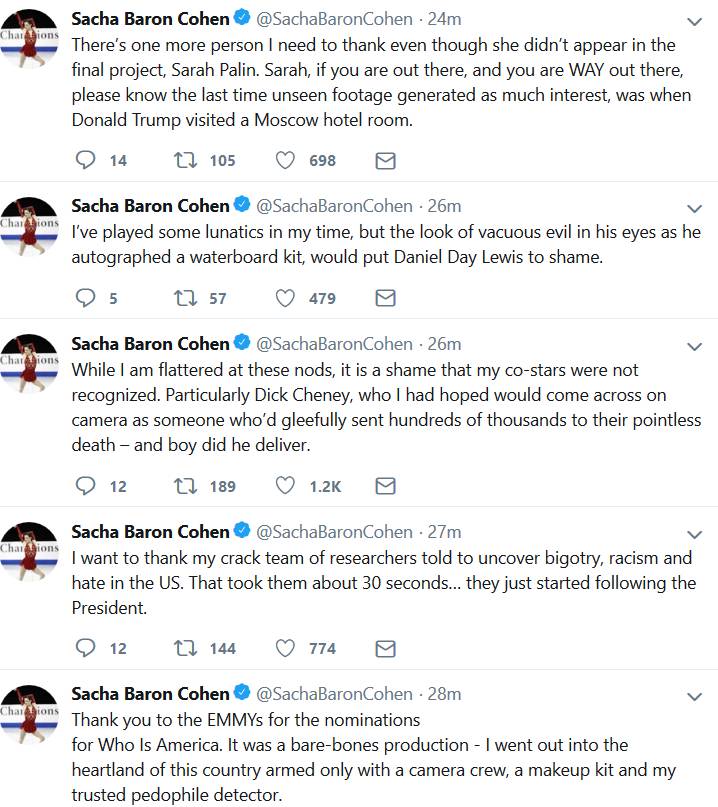Screen dimensions: 718x807
Task: Retweet the Dick Cheney tweet
Action: (186, 486)
